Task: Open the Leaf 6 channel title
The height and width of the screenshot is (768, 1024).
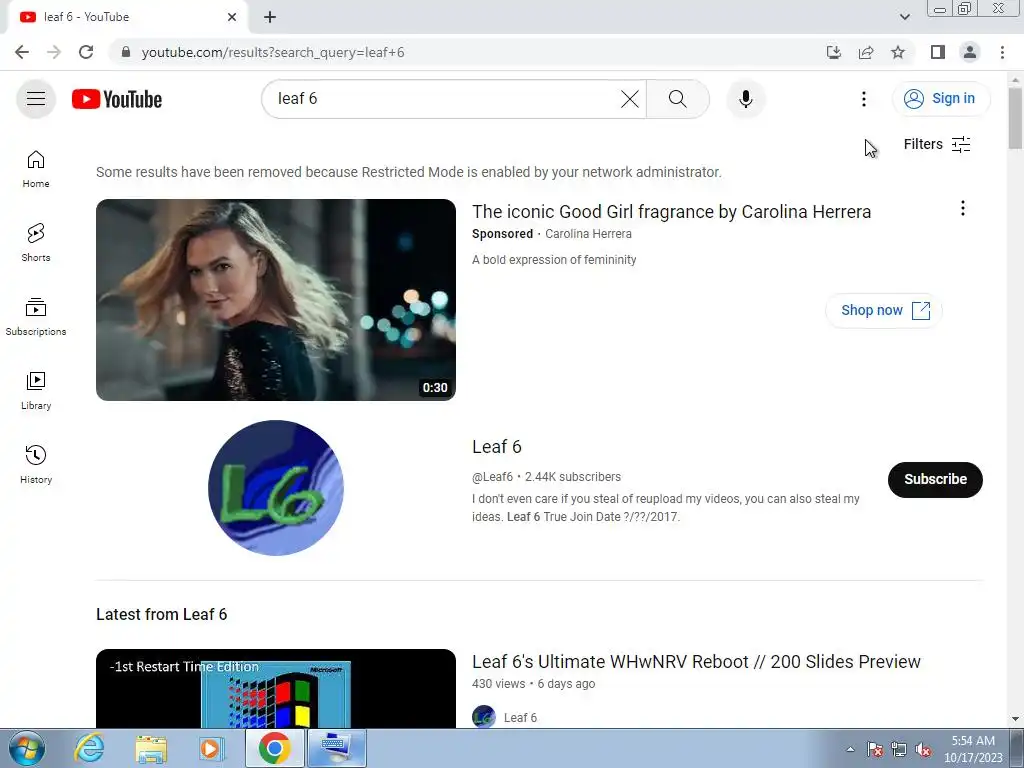Action: [497, 447]
